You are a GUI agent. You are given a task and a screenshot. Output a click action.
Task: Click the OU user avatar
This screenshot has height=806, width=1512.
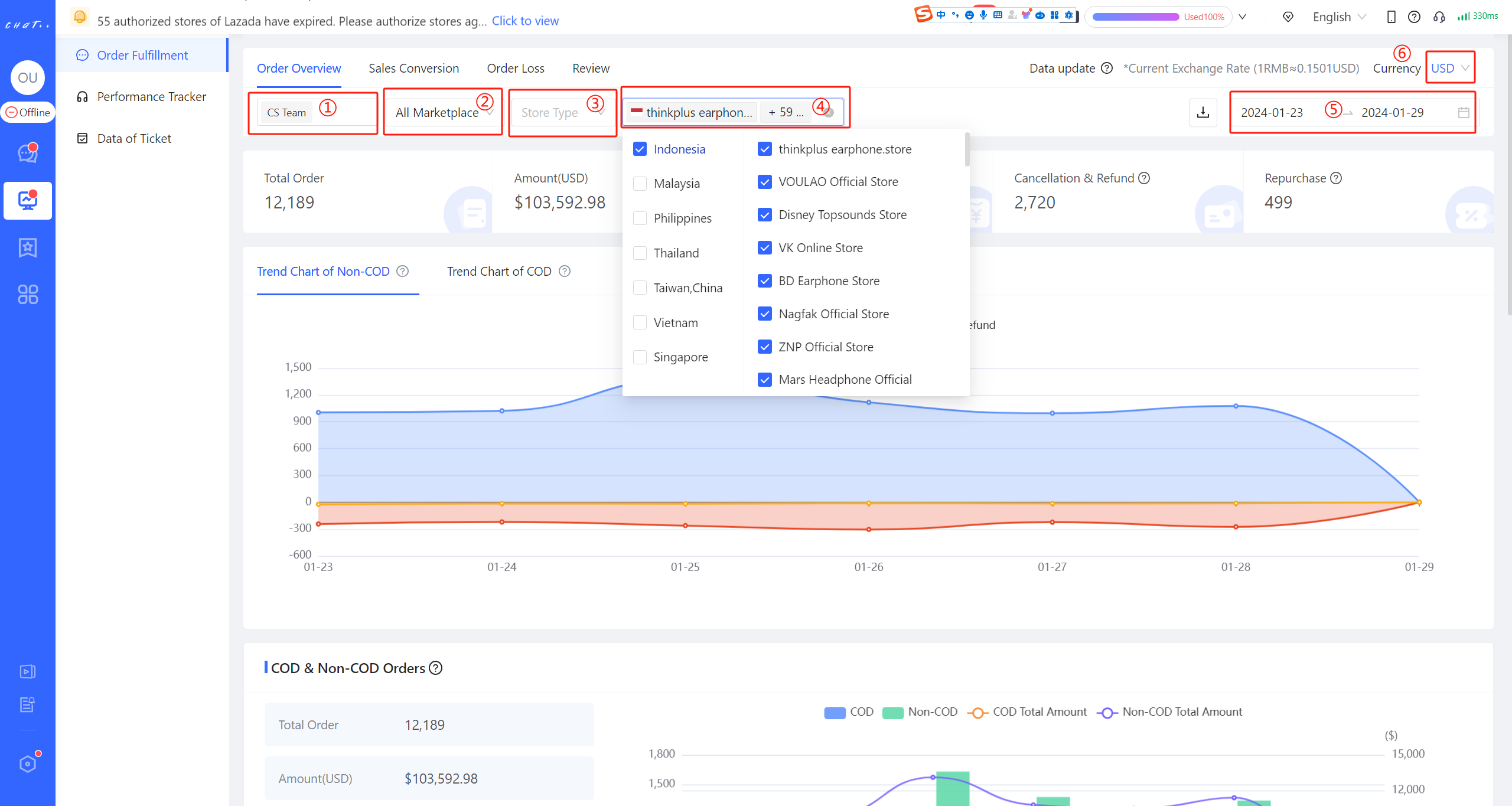point(28,77)
